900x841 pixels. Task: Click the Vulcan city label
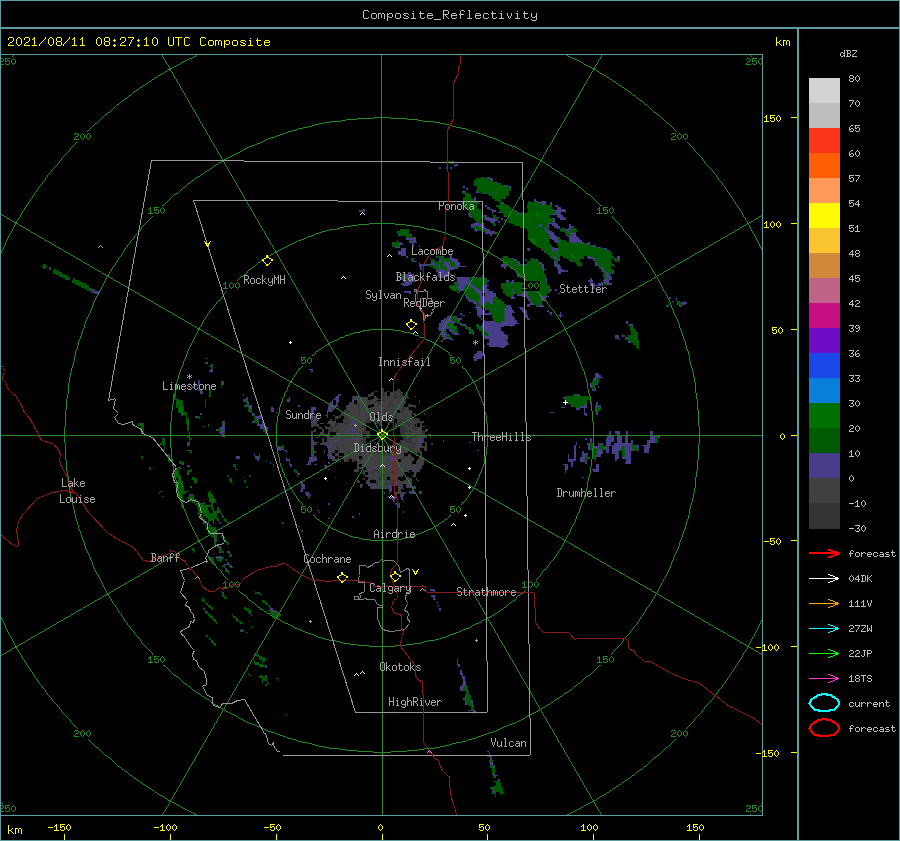point(508,743)
